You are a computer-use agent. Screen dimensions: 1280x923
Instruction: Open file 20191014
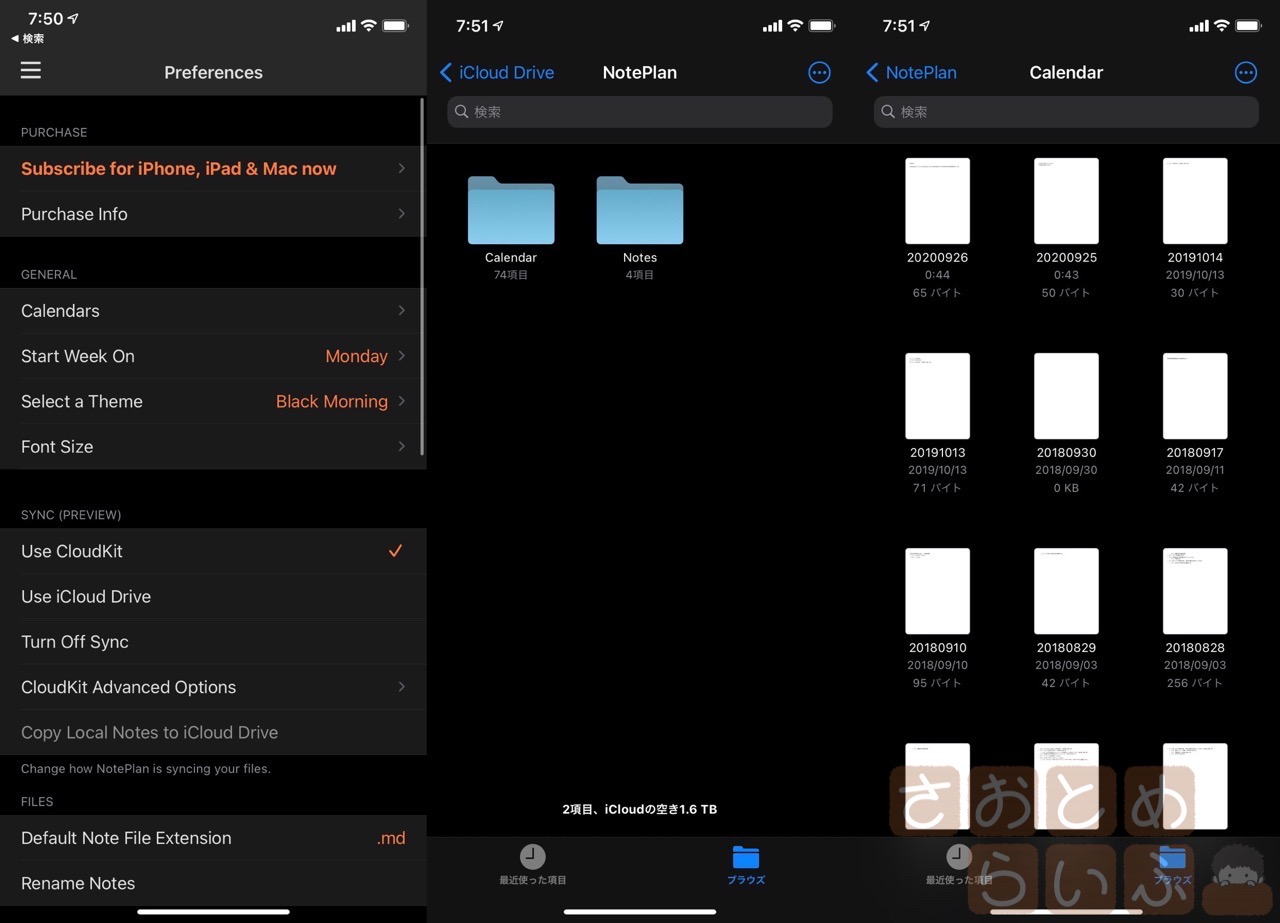1195,201
